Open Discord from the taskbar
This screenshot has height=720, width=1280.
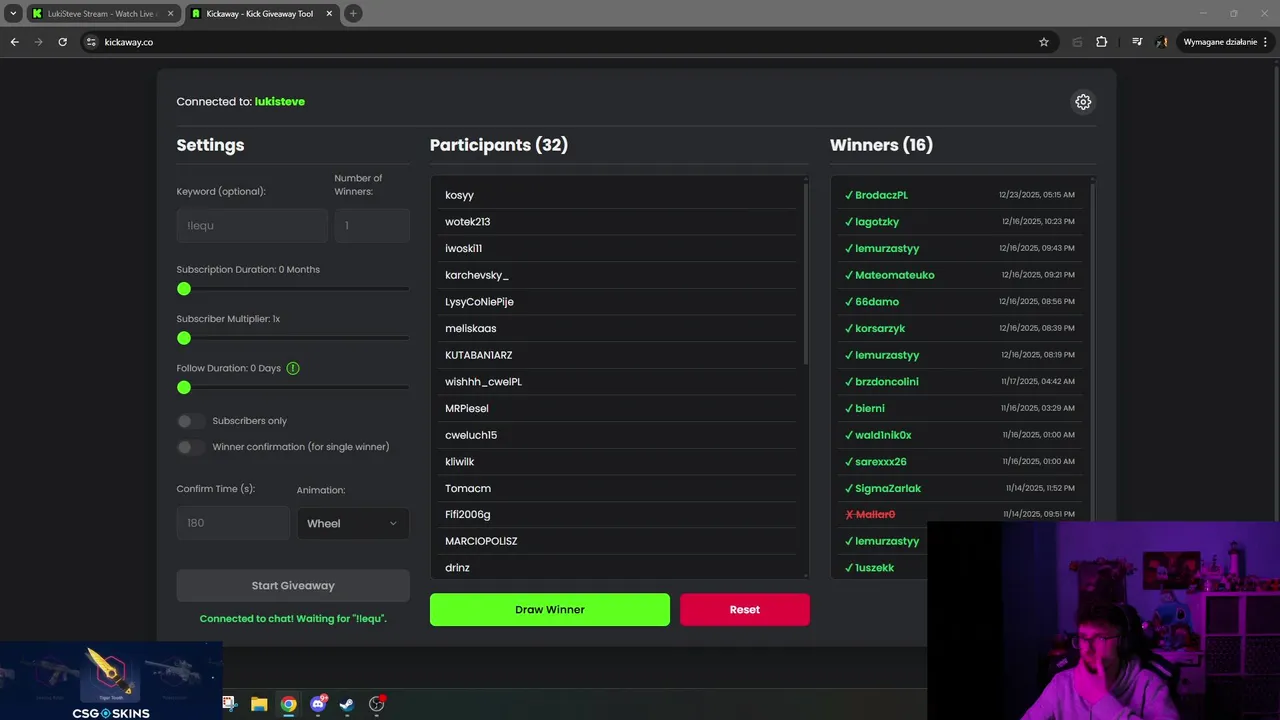[x=318, y=704]
